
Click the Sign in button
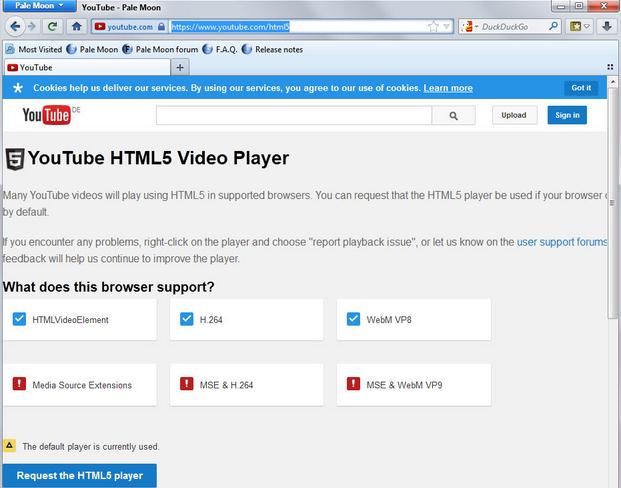567,115
